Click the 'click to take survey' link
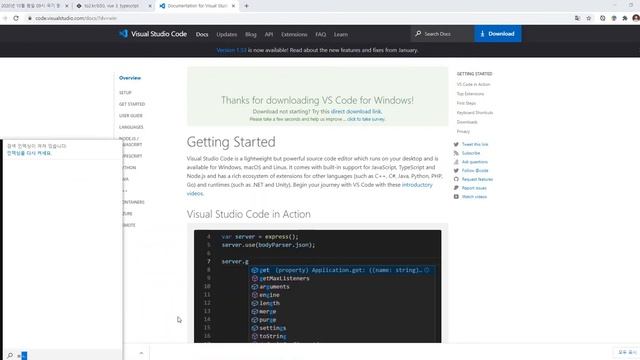This screenshot has width=640, height=360. [366, 119]
